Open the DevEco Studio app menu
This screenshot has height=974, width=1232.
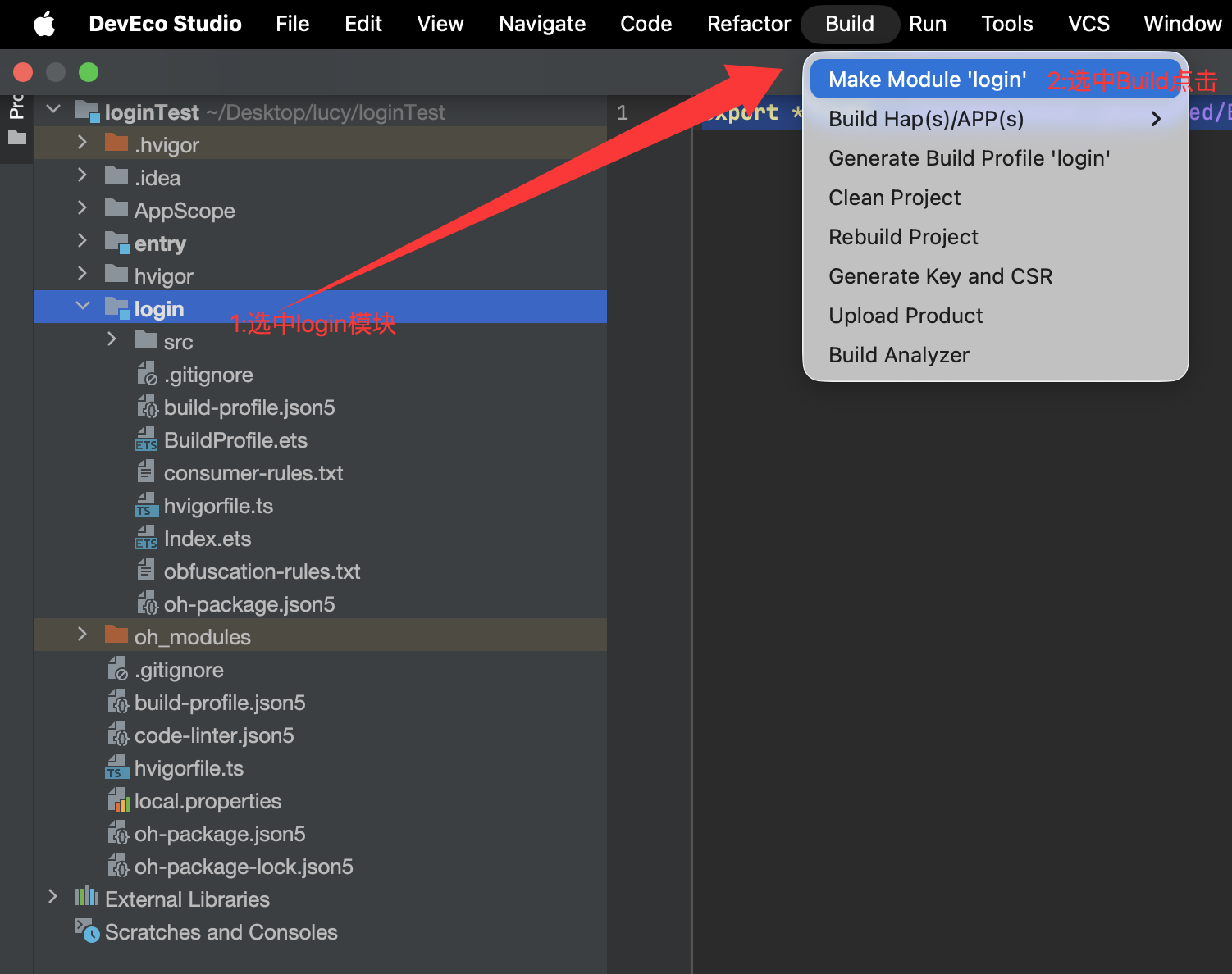coord(165,24)
